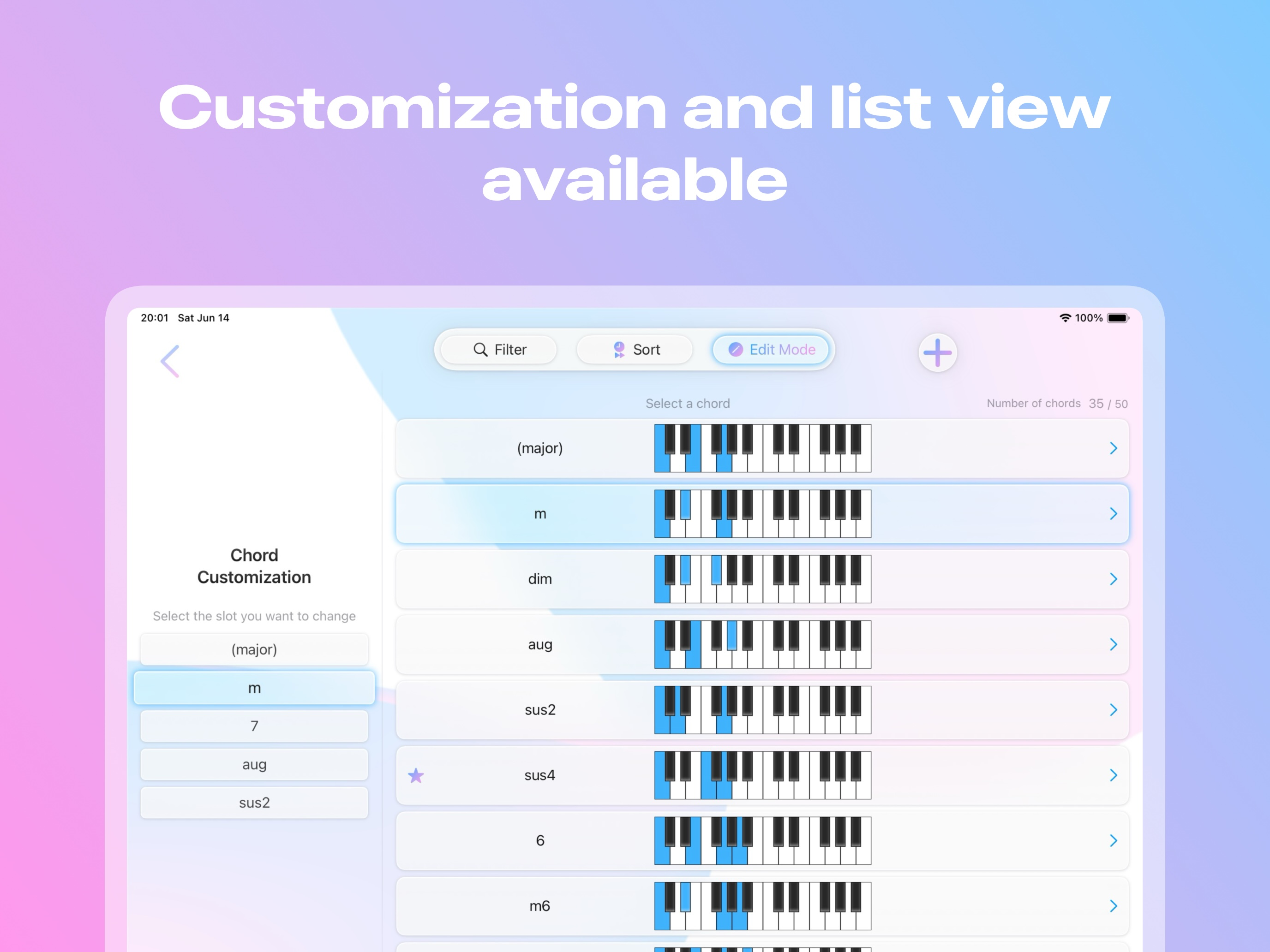Click the m6 chord piano diagram
The height and width of the screenshot is (952, 1270).
tap(763, 906)
